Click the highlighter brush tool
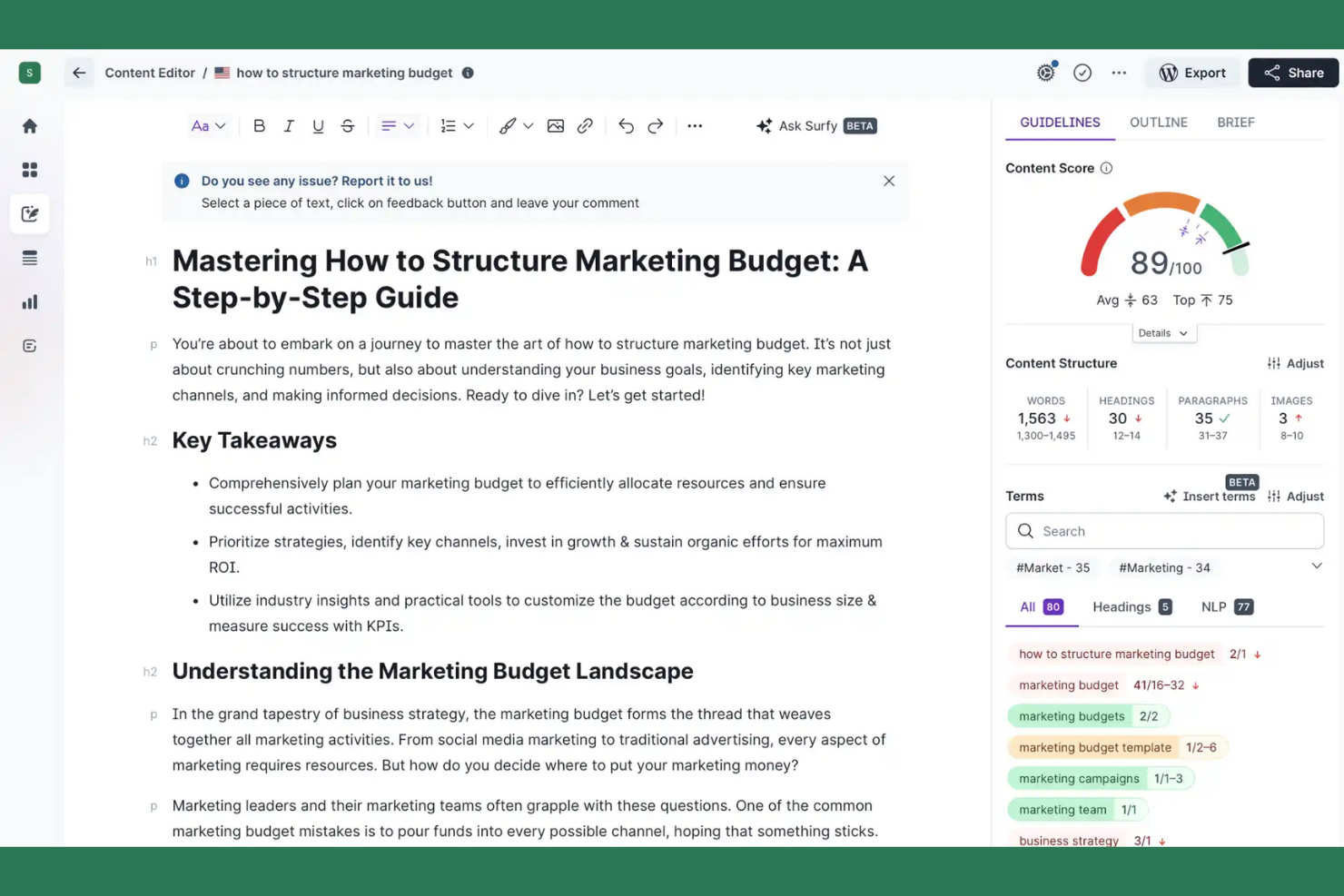The height and width of the screenshot is (896, 1344). click(508, 126)
